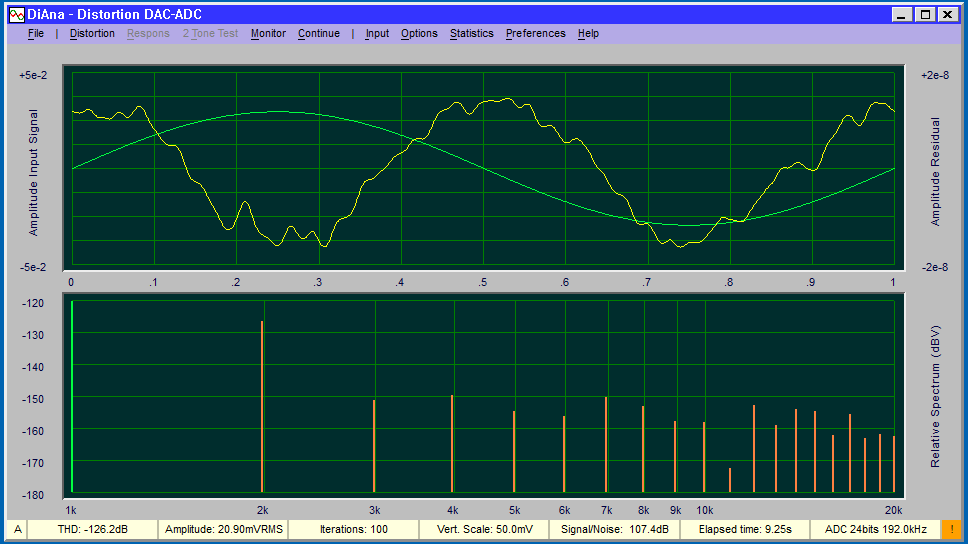Click the -2e-8 residual scale value
The height and width of the screenshot is (544, 968).
point(935,267)
